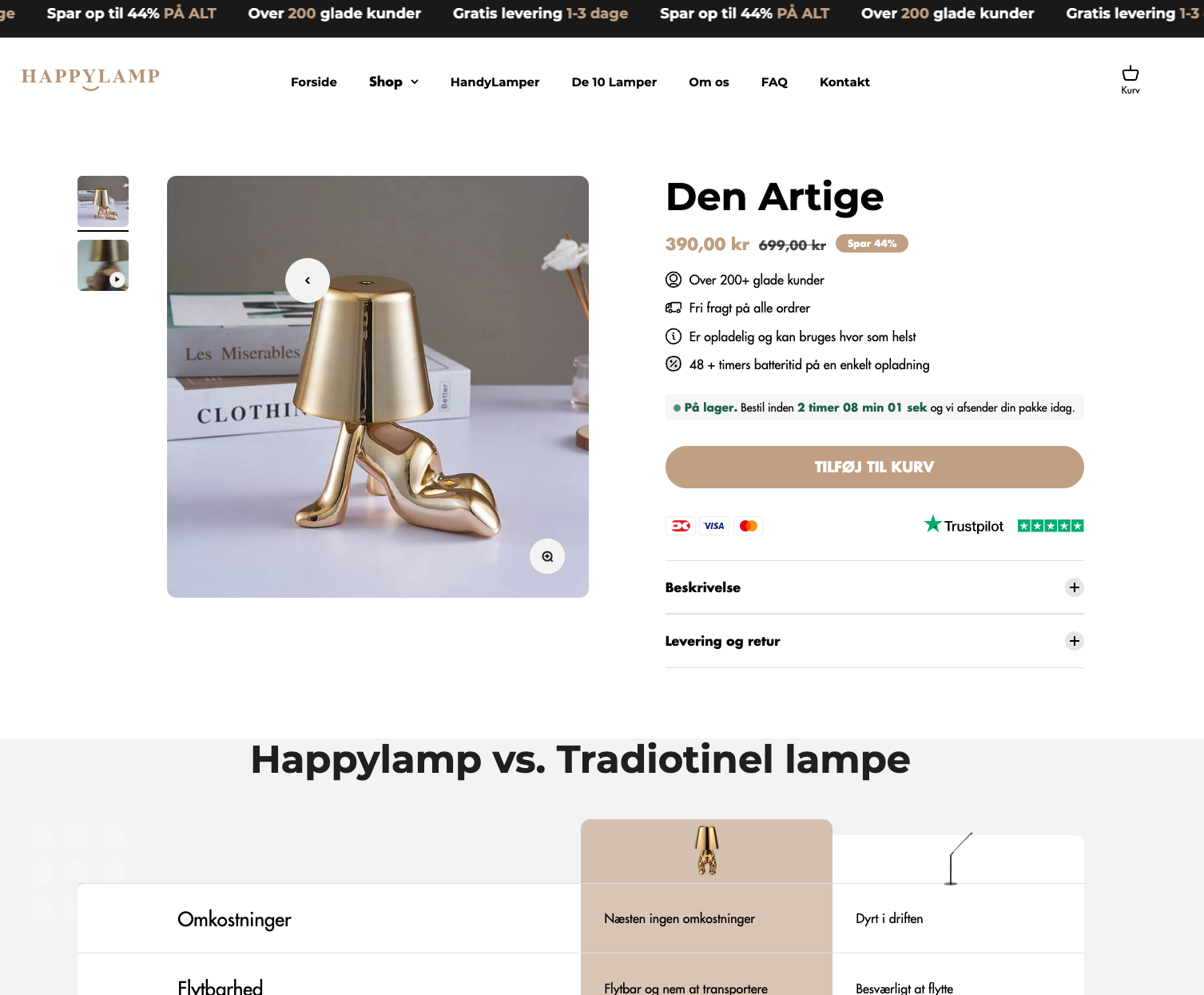Go to Forside menu item
This screenshot has height=995, width=1204.
[x=314, y=82]
